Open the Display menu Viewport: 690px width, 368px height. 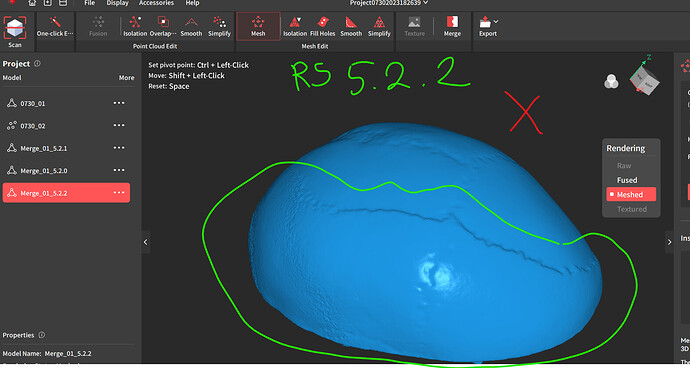pos(117,3)
